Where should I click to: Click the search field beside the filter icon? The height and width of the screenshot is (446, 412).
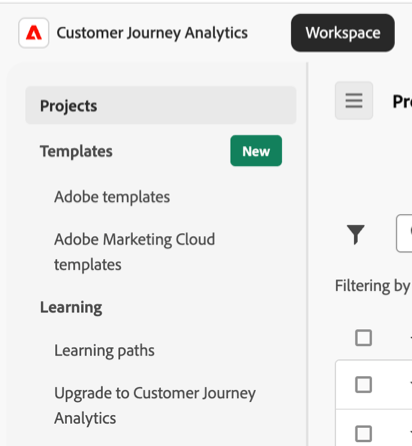(404, 233)
